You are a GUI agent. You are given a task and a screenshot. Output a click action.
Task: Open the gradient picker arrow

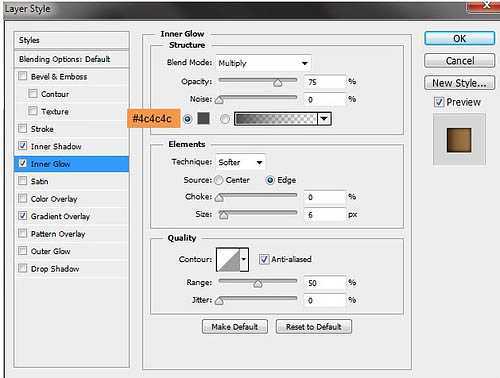(324, 119)
